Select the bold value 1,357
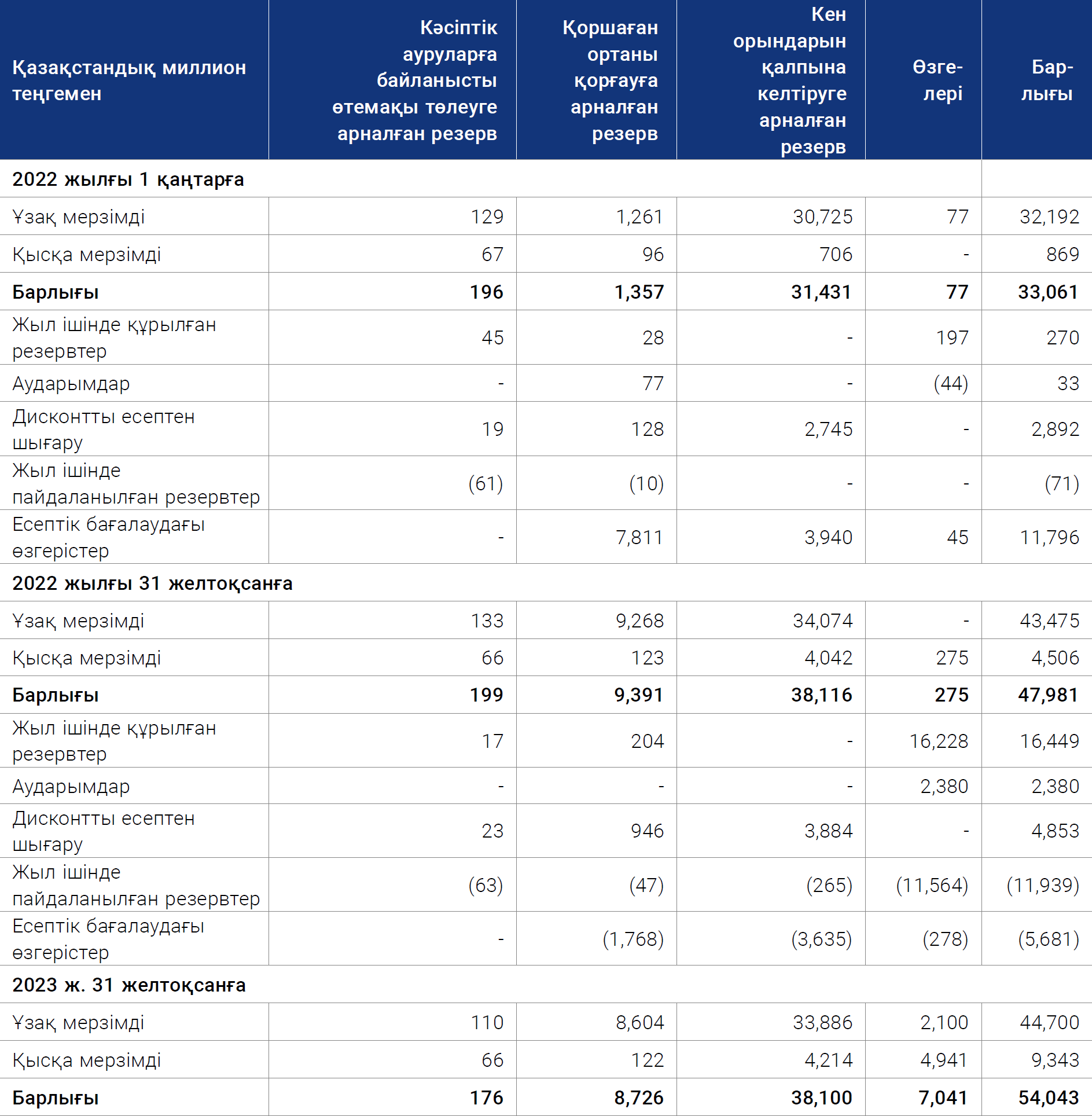This screenshot has width=1092, height=1116. [x=639, y=292]
